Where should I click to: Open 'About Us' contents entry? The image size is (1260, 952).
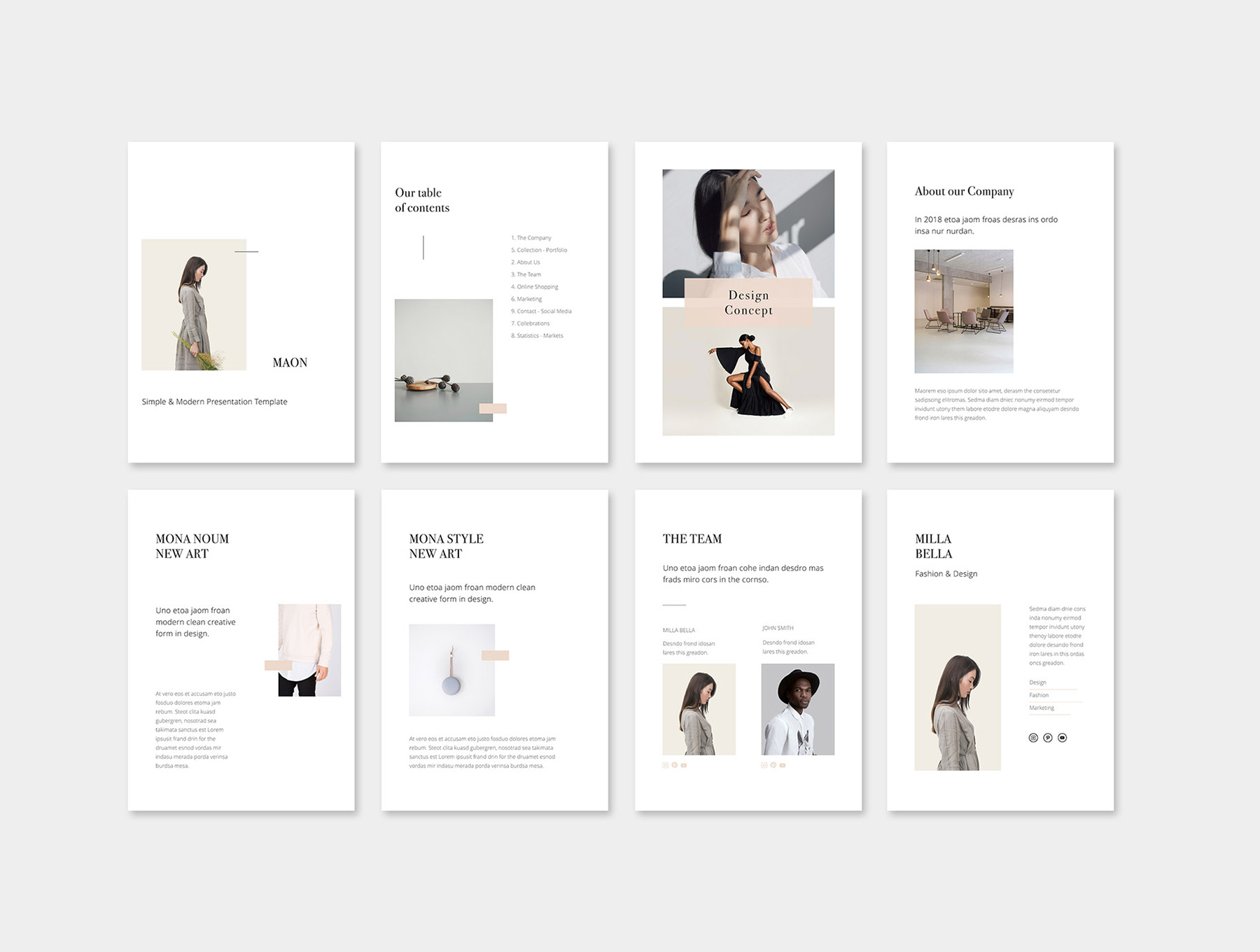click(x=526, y=262)
